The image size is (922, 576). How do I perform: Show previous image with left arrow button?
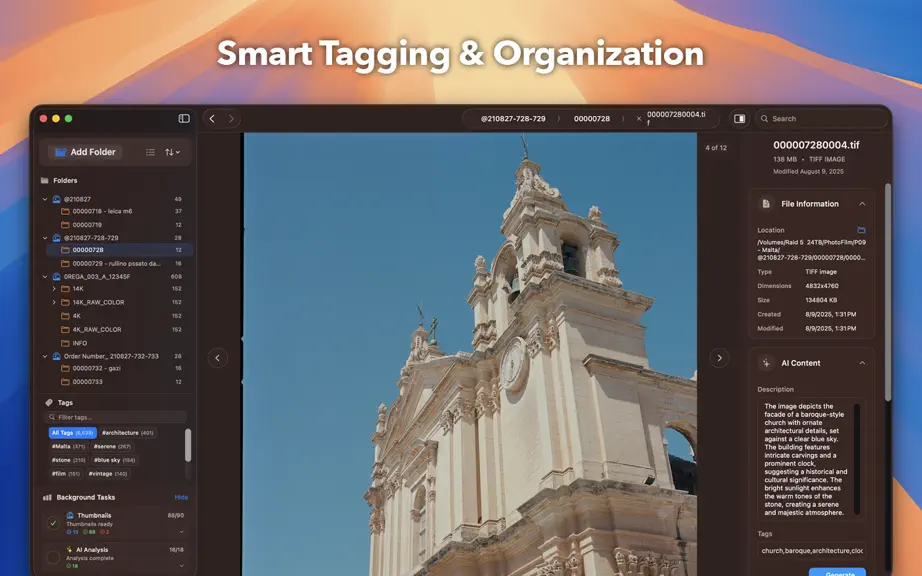218,358
